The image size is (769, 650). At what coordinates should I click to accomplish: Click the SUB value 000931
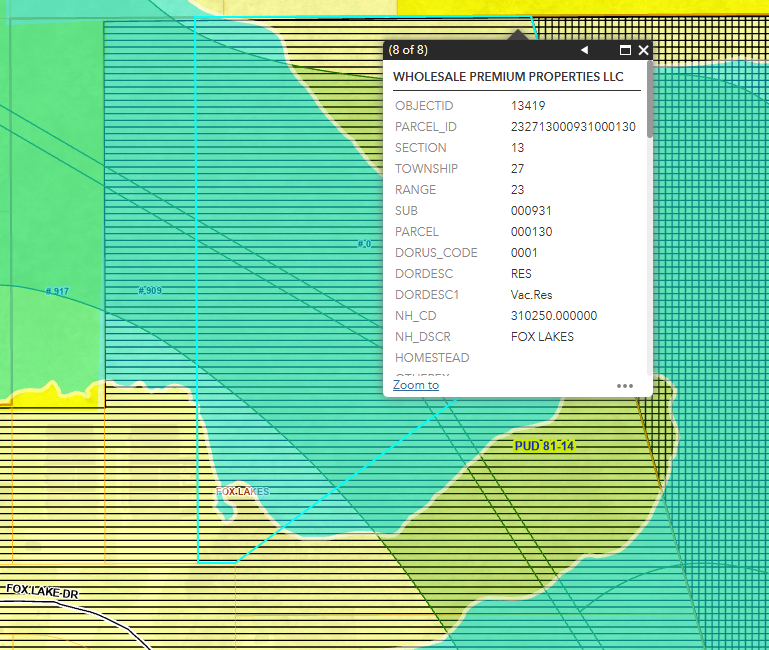pyautogui.click(x=531, y=211)
